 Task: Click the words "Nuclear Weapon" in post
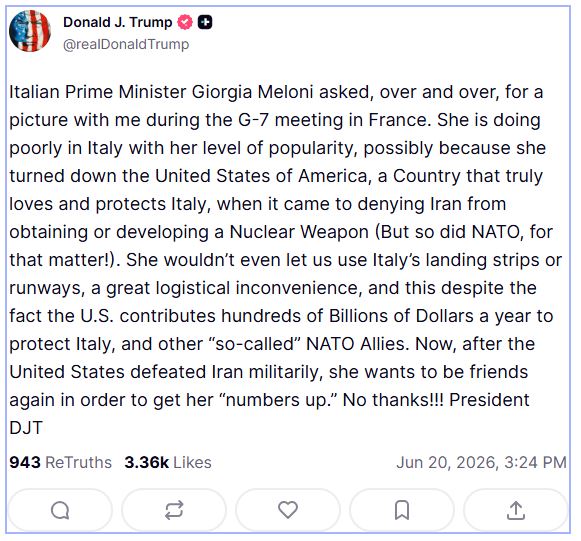pos(299,232)
